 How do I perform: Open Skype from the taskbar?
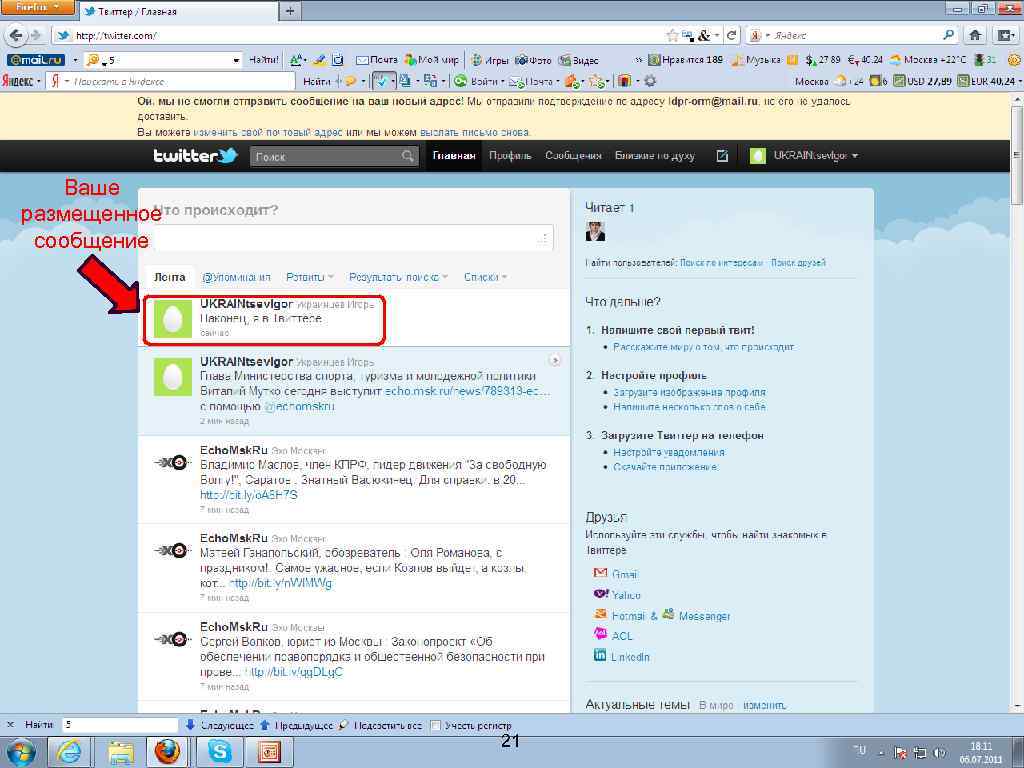(219, 752)
